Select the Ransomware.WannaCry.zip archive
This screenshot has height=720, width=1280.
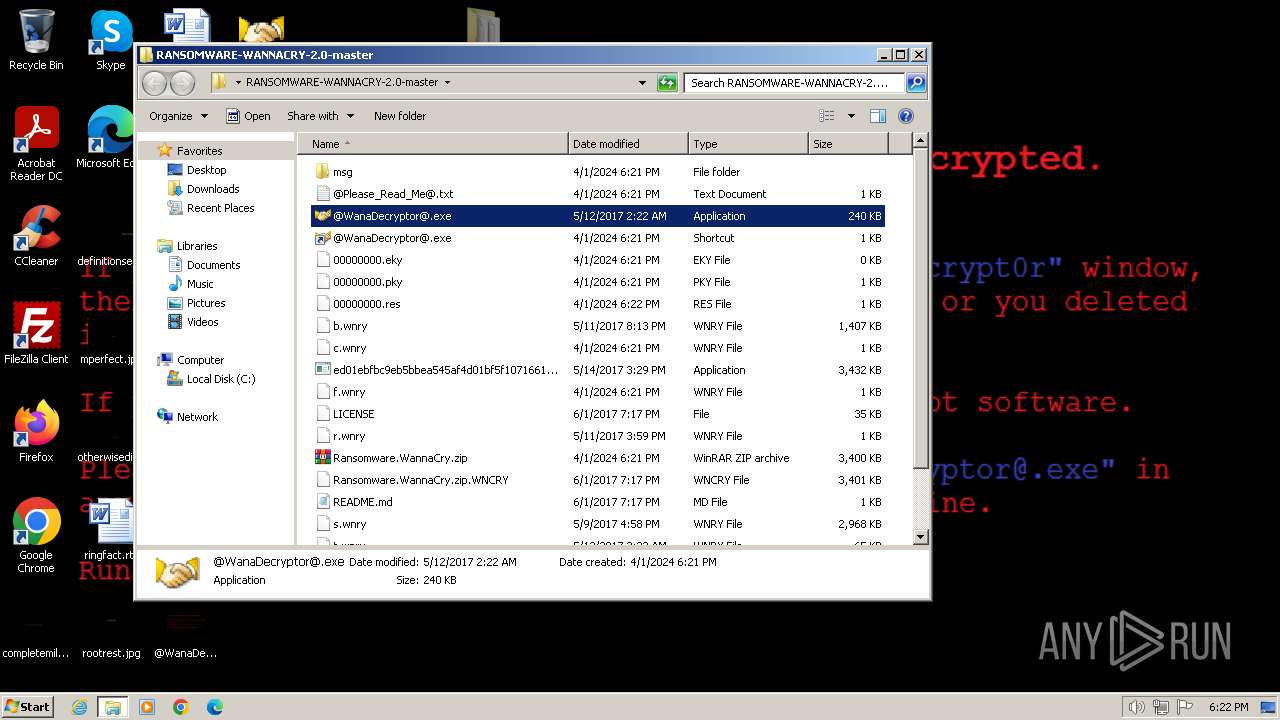(598, 458)
